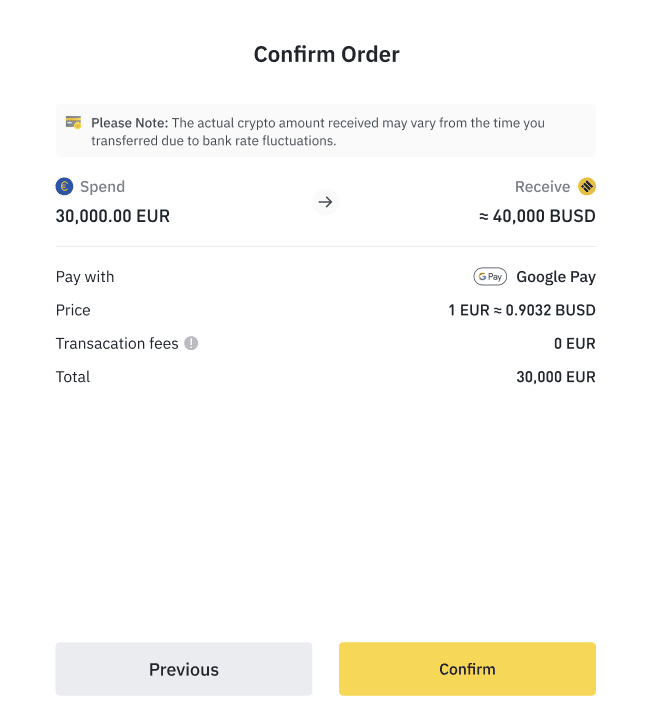Viewport: 646px width, 712px height.
Task: Click the Confirm Order heading
Action: tap(327, 54)
